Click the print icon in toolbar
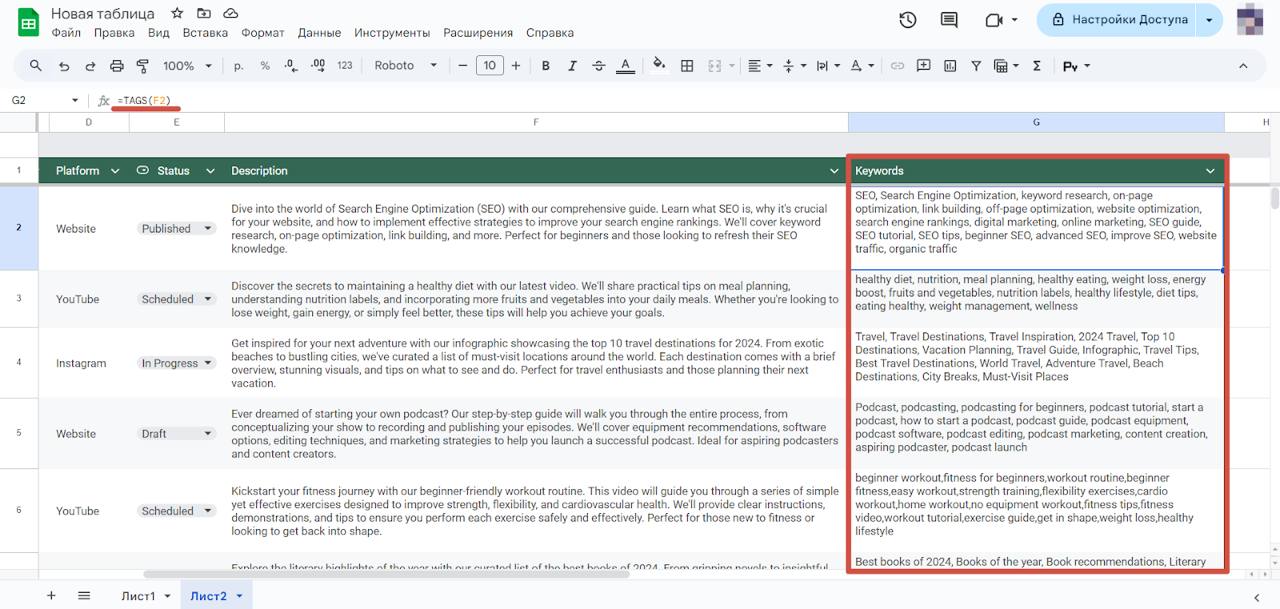Image resolution: width=1280 pixels, height=609 pixels. coord(117,66)
